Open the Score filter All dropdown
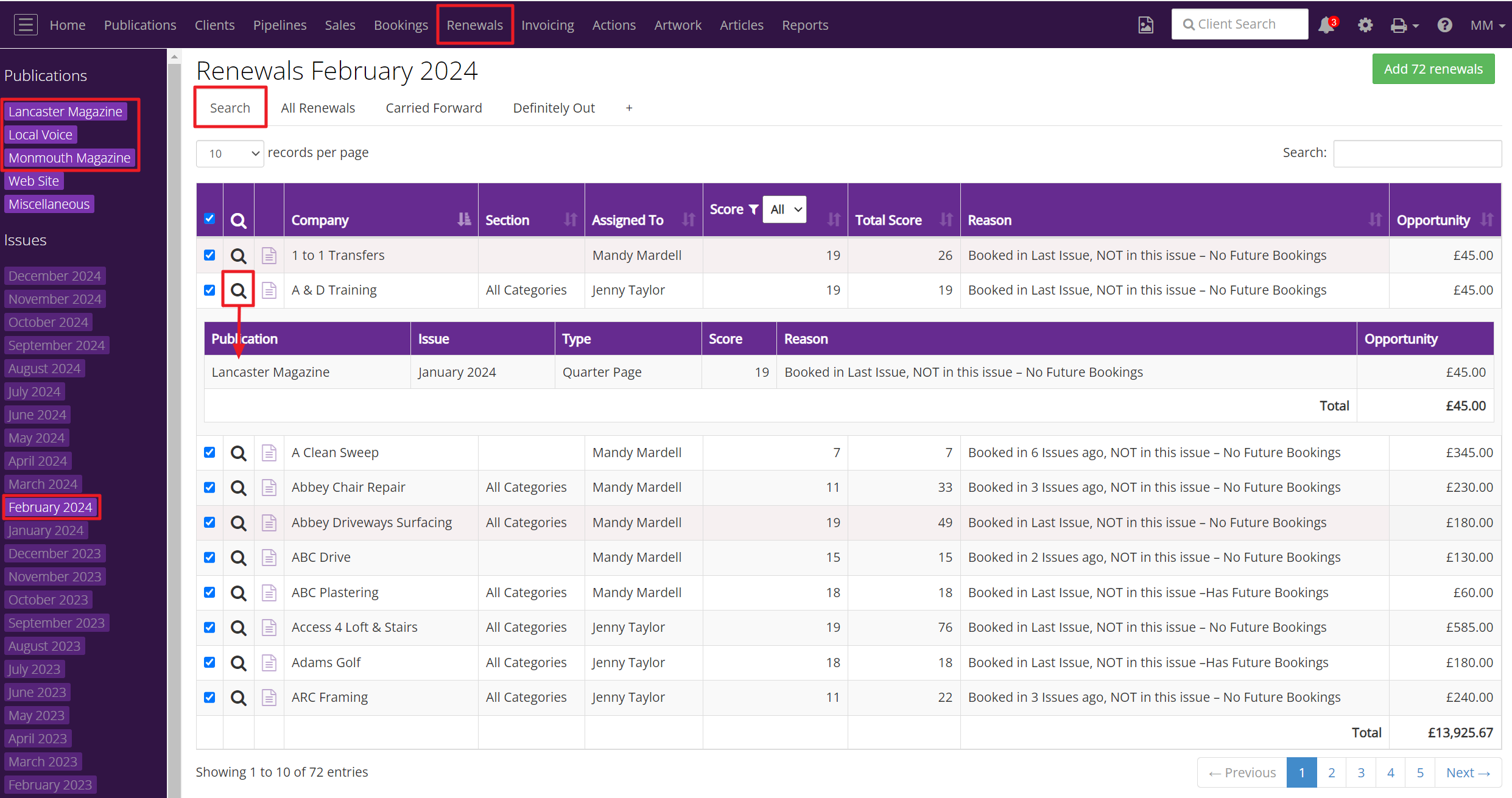Image resolution: width=1512 pixels, height=798 pixels. (x=784, y=209)
